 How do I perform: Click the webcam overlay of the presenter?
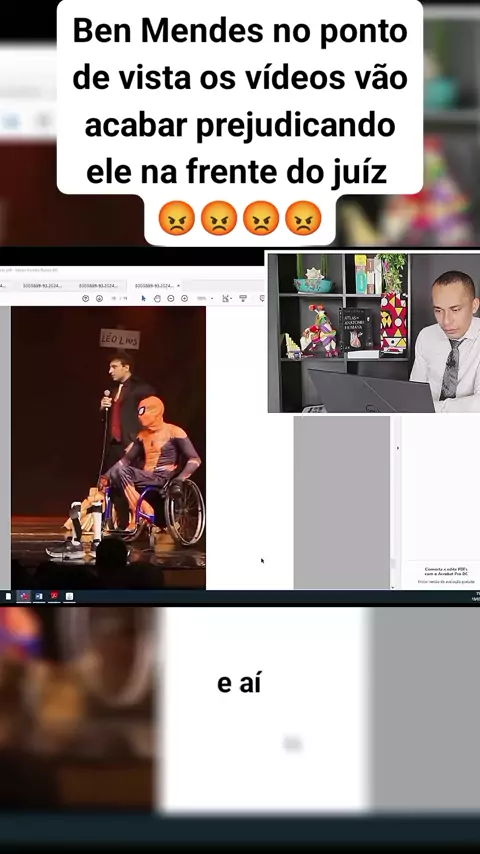[374, 332]
